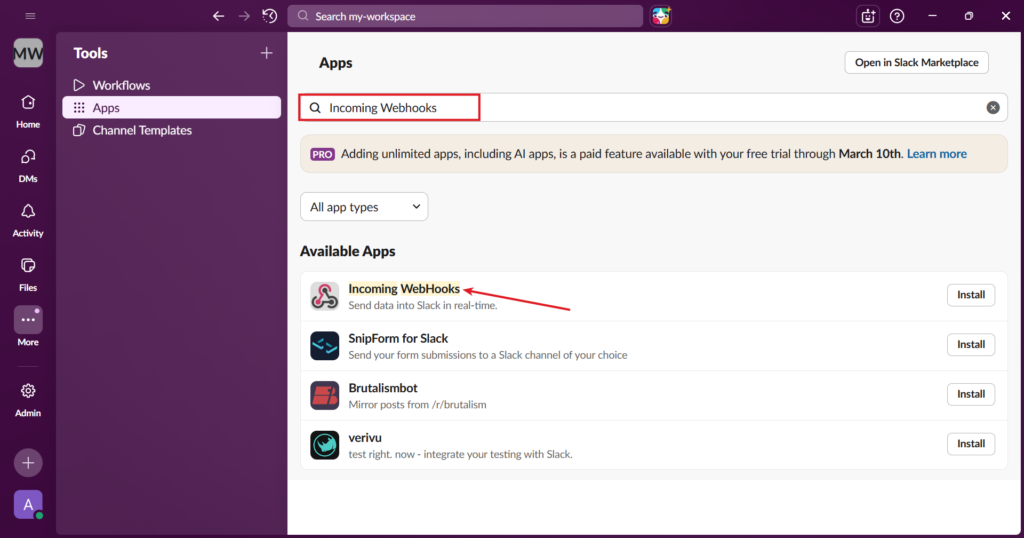Install the Brutalismbot app
The width and height of the screenshot is (1024, 538).
click(x=970, y=394)
